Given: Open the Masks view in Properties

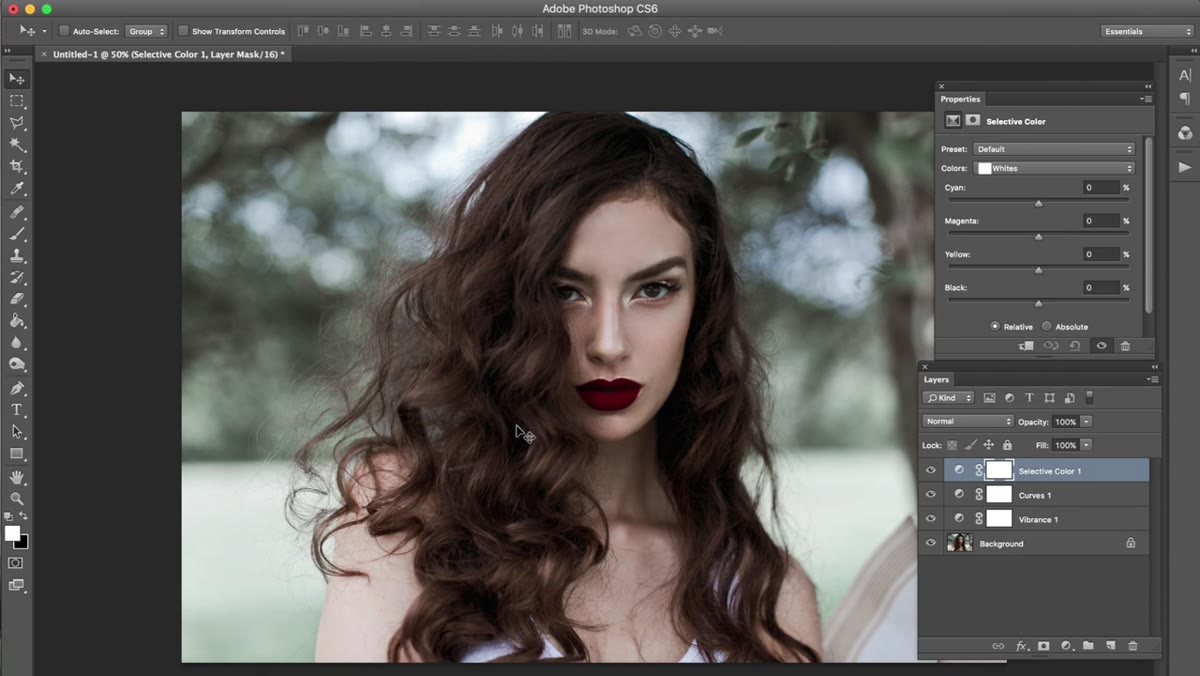Looking at the screenshot, I should click(x=972, y=121).
